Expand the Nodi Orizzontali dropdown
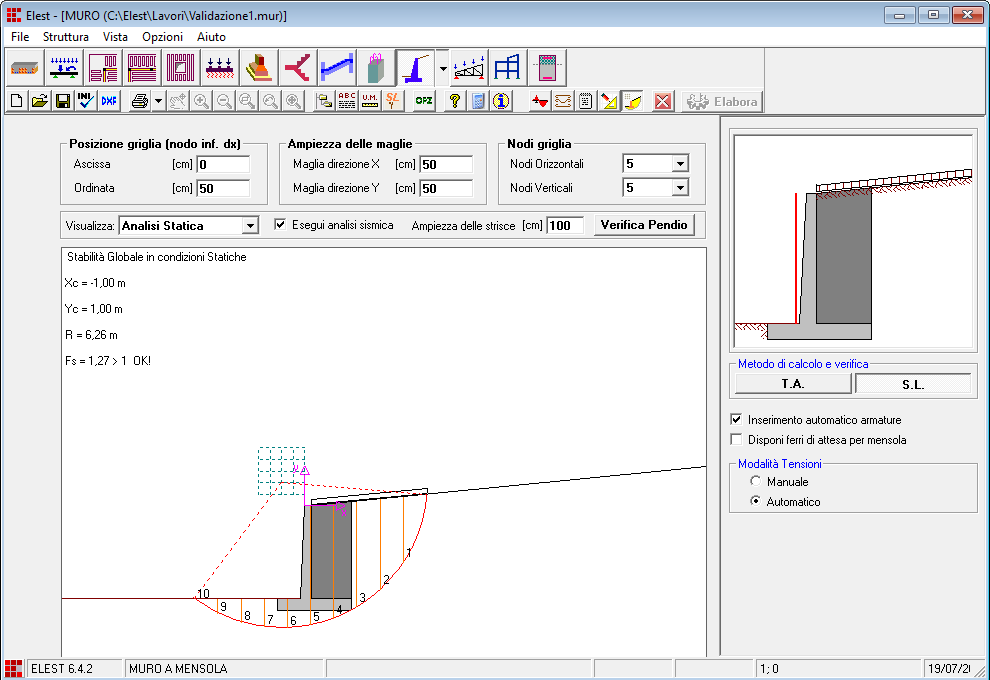The width and height of the screenshot is (990, 680). (x=680, y=164)
